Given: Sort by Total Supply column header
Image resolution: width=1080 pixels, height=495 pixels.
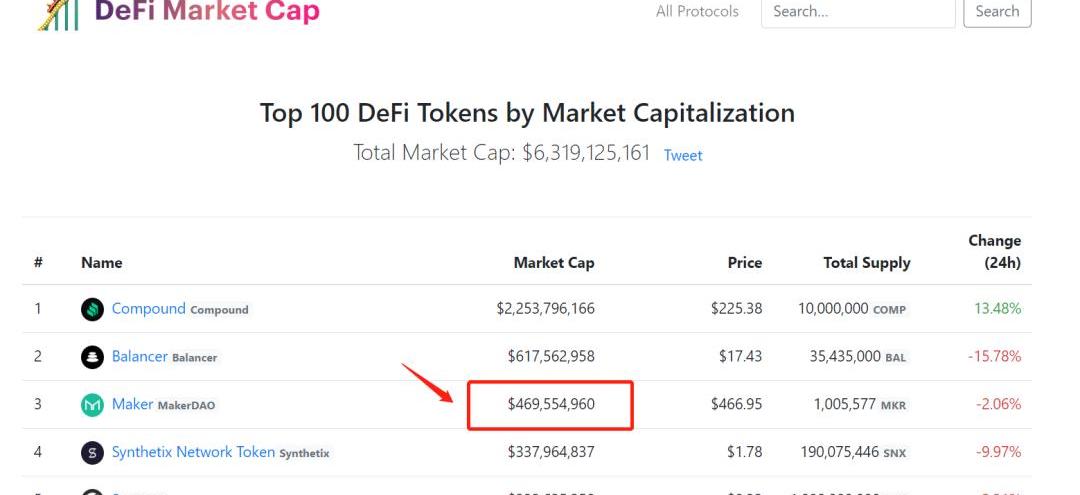Looking at the screenshot, I should (866, 262).
